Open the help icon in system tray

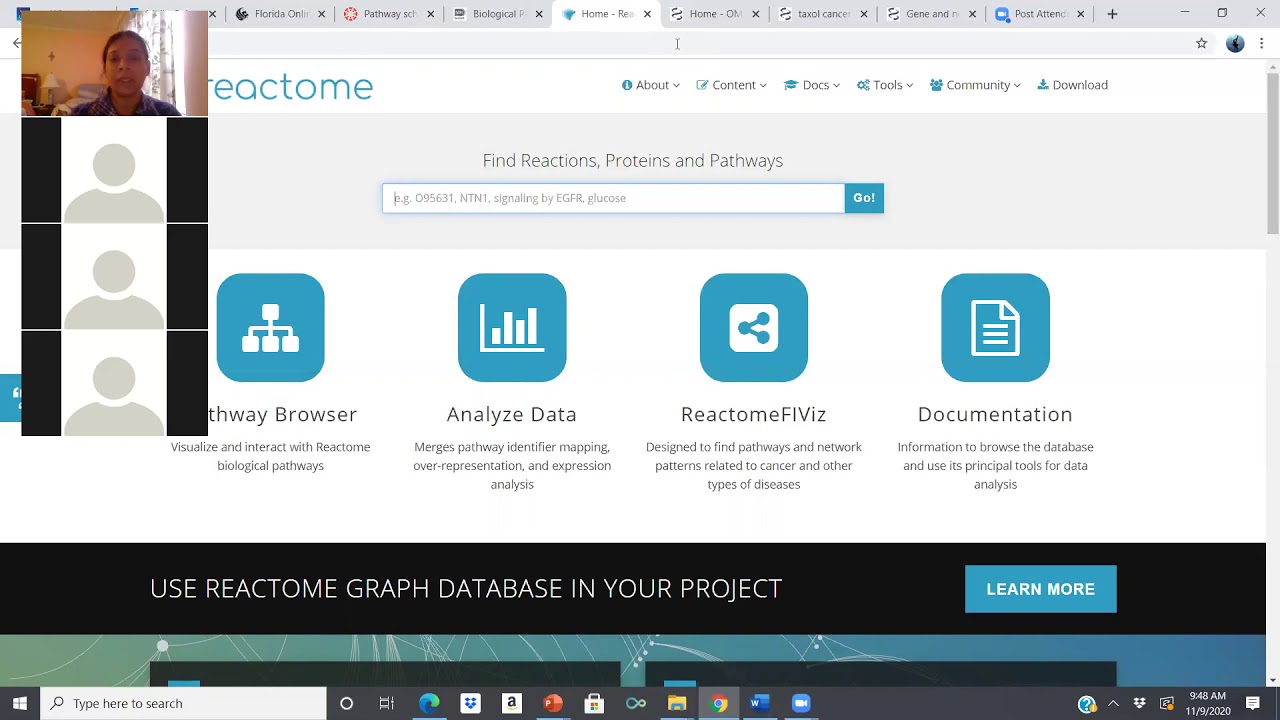coord(1087,704)
